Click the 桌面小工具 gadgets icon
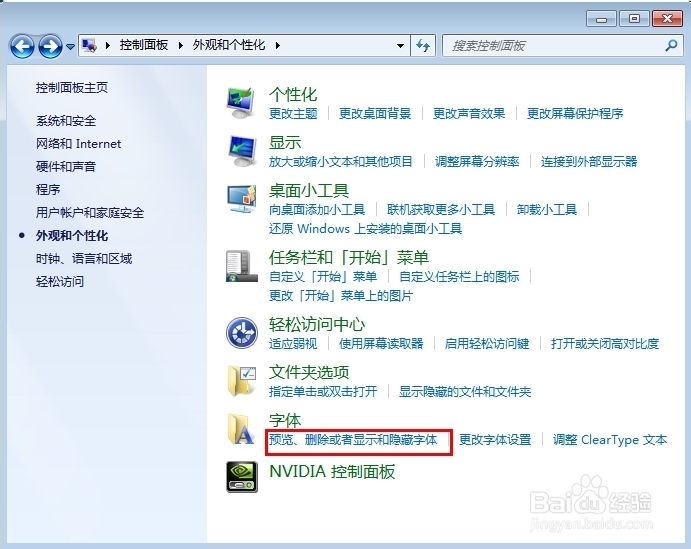Viewport: 691px width, 549px height. coord(242,200)
